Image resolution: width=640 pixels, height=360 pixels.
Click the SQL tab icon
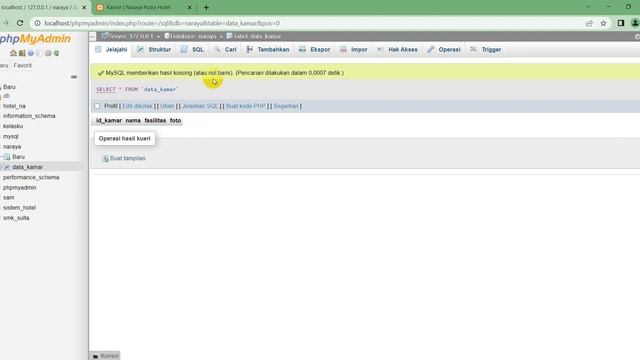coord(184,49)
